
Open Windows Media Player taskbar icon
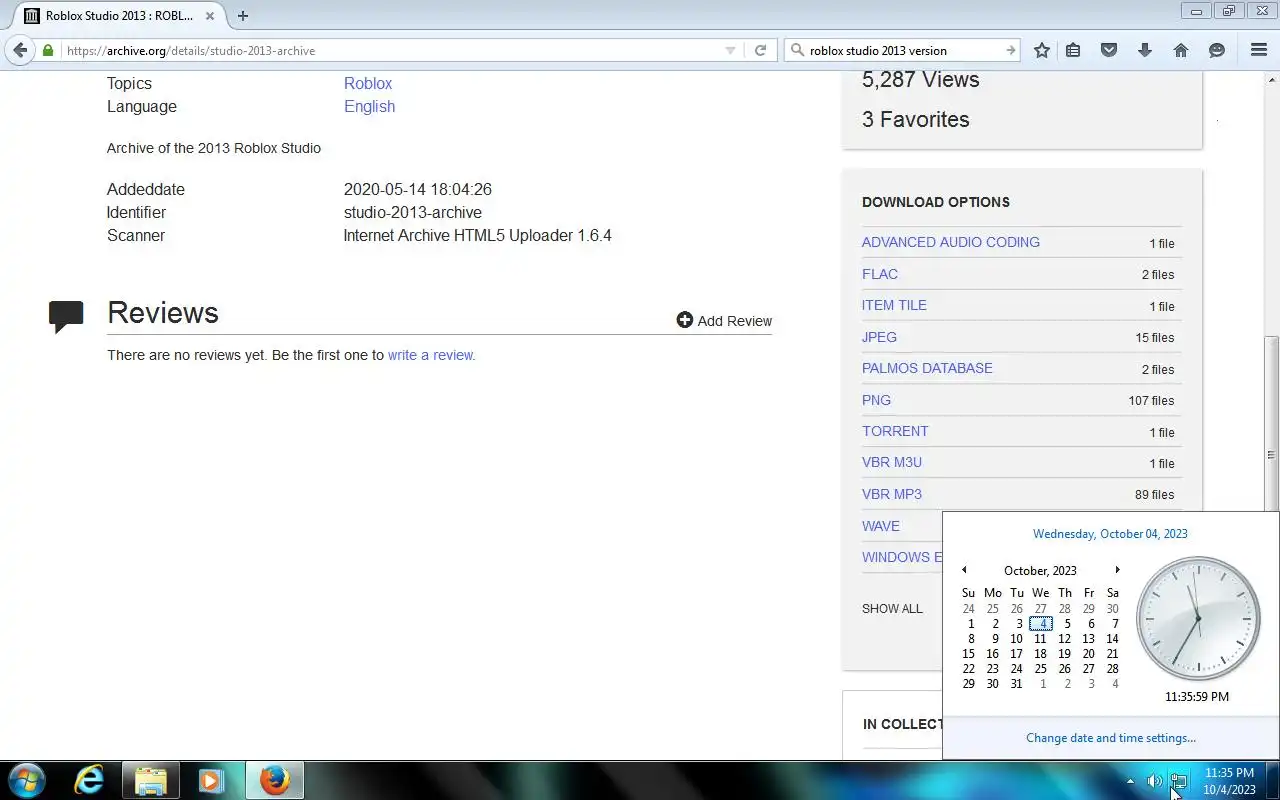211,781
